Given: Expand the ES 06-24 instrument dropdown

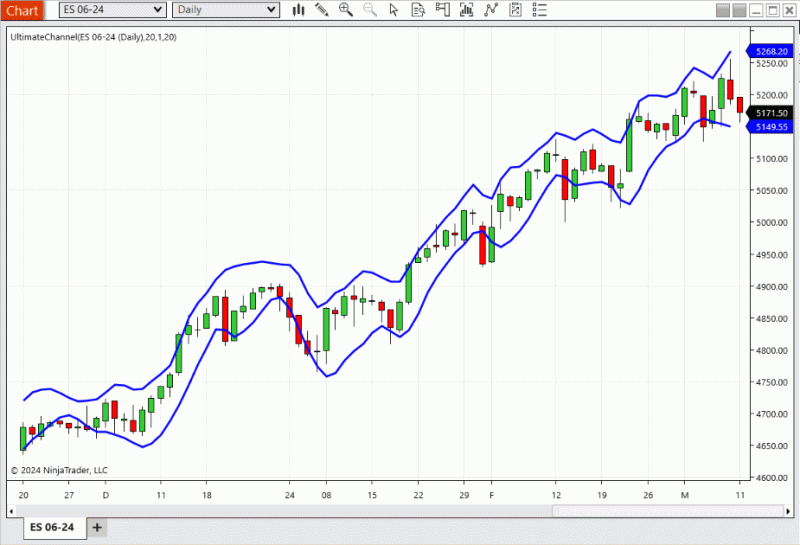Looking at the screenshot, I should click(112, 10).
